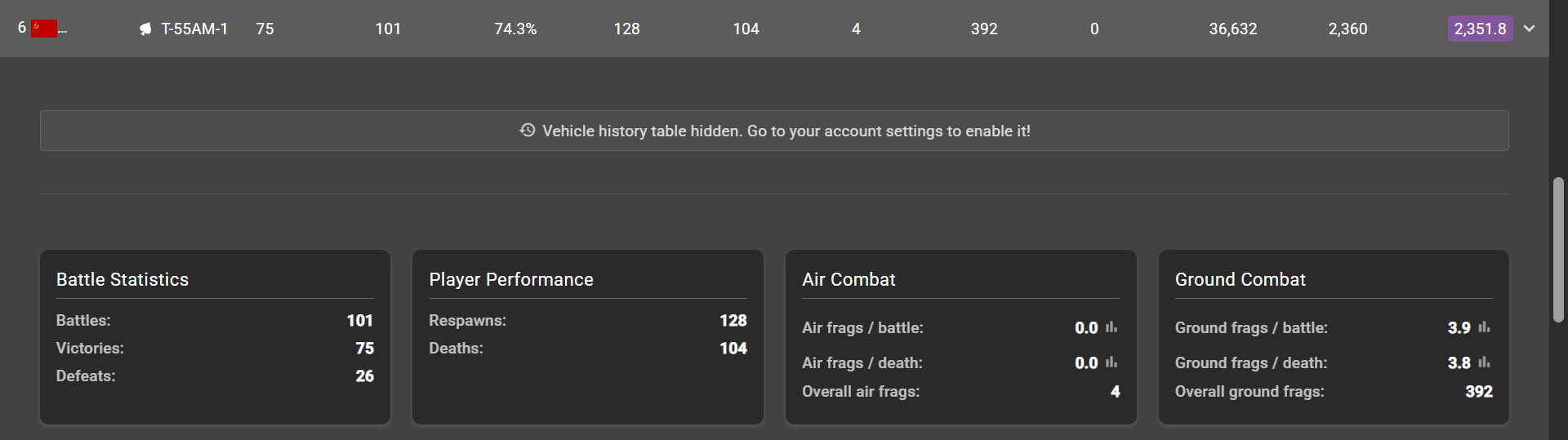Click the China flag icon in row 6
This screenshot has width=1568, height=440.
44,29
